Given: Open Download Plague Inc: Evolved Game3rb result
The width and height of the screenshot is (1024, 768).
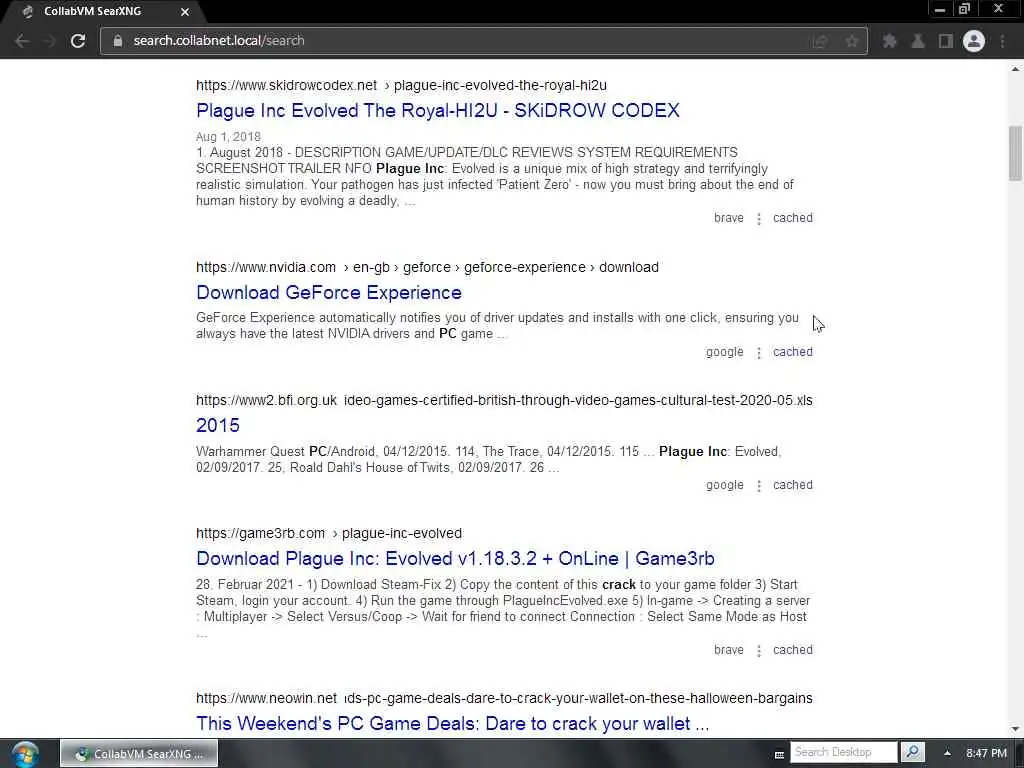Looking at the screenshot, I should click(455, 559).
